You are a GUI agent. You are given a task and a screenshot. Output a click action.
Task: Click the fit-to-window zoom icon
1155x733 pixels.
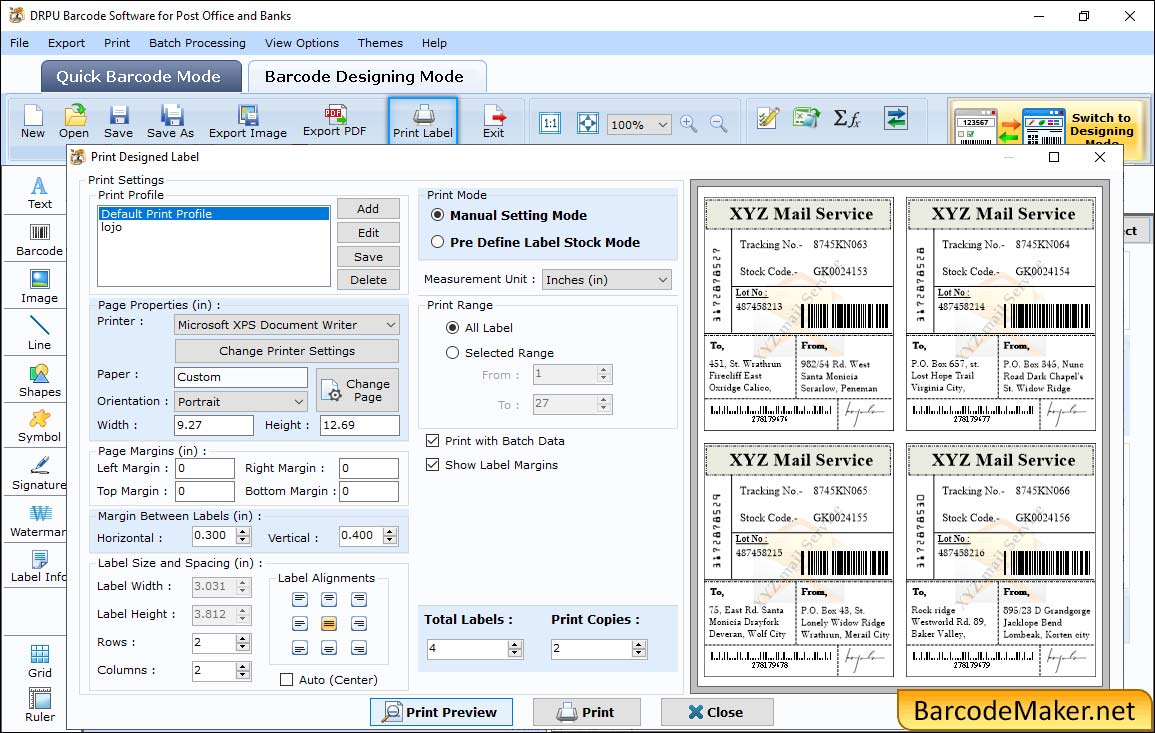pos(588,123)
